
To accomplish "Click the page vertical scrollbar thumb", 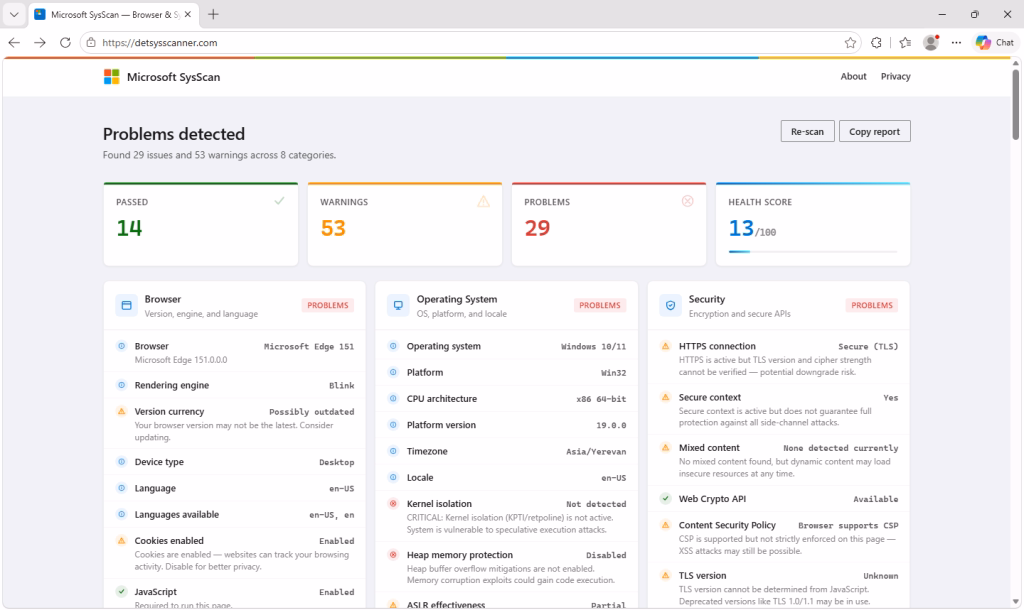I will coord(1016,104).
